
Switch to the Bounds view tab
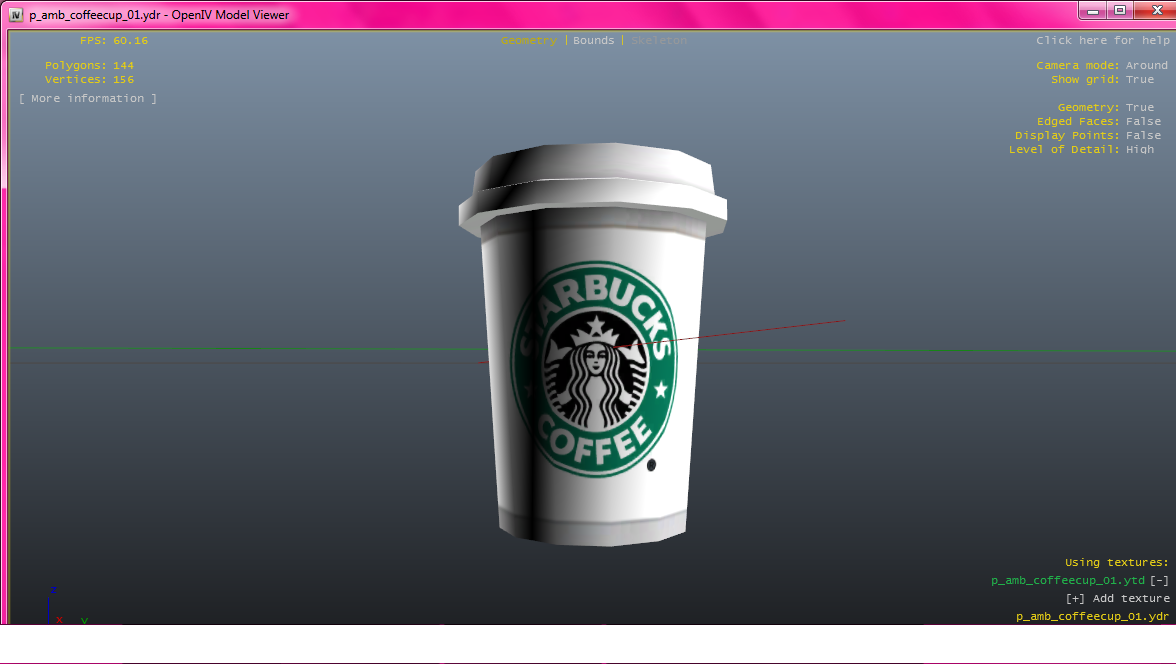[594, 41]
